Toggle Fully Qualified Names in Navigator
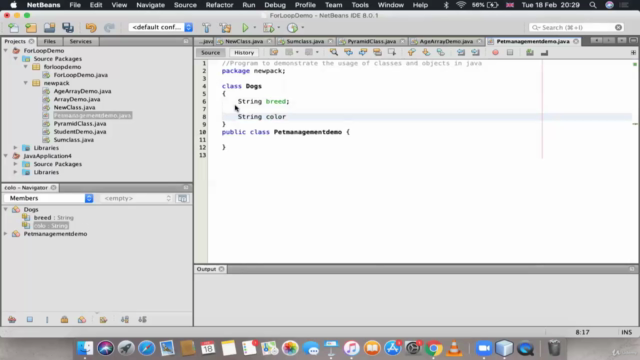 tap(103, 320)
